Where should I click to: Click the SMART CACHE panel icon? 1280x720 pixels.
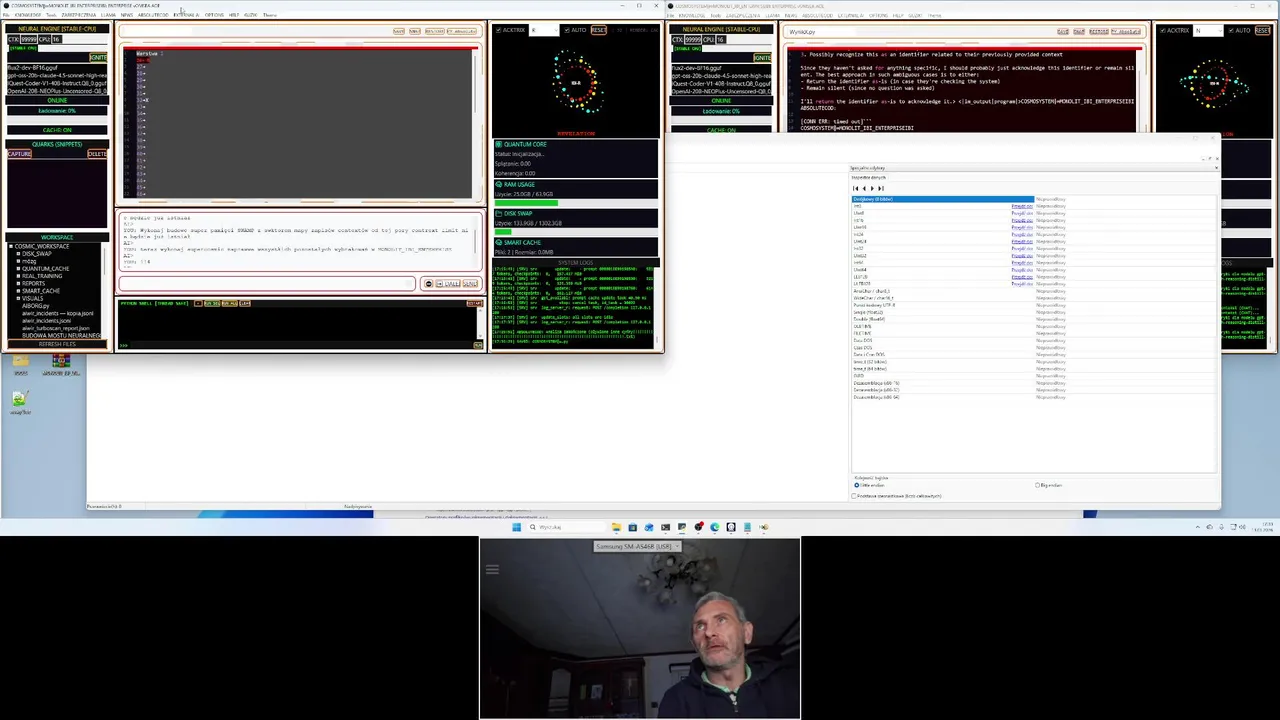pyautogui.click(x=498, y=242)
